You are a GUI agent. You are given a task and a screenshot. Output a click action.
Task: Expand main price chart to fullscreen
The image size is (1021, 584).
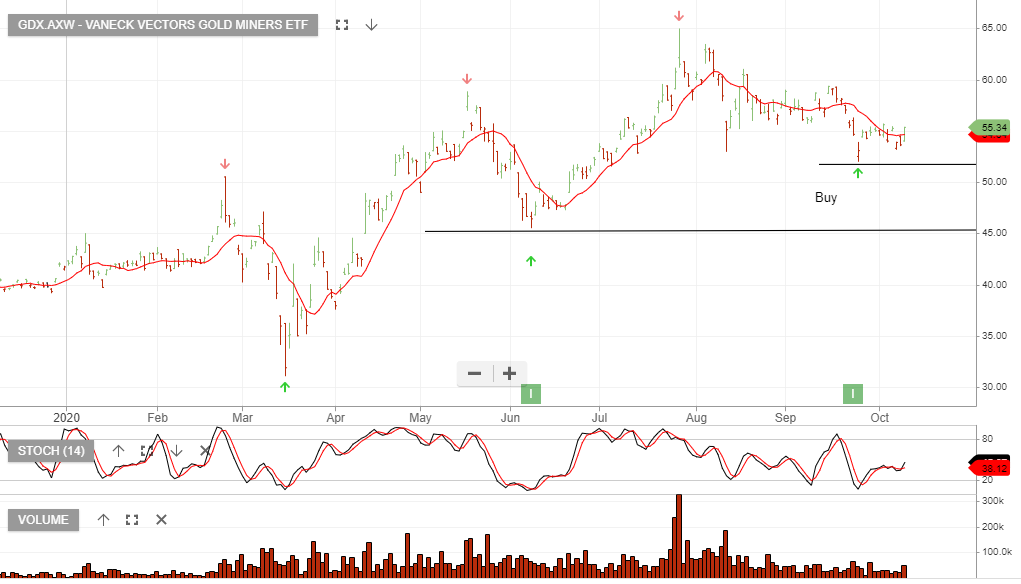coord(342,25)
